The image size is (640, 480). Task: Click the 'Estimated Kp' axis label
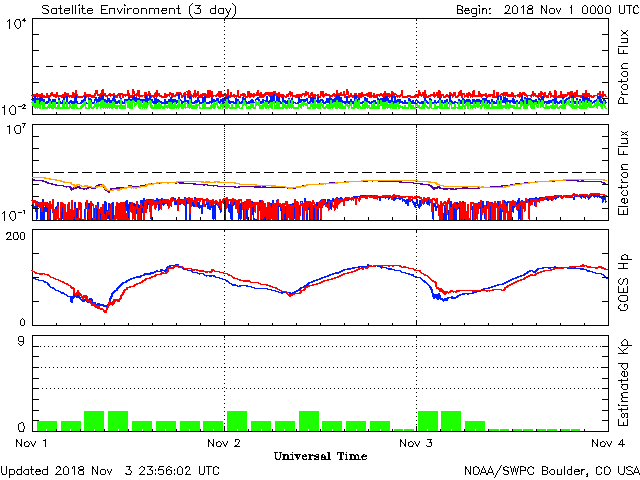(x=623, y=383)
